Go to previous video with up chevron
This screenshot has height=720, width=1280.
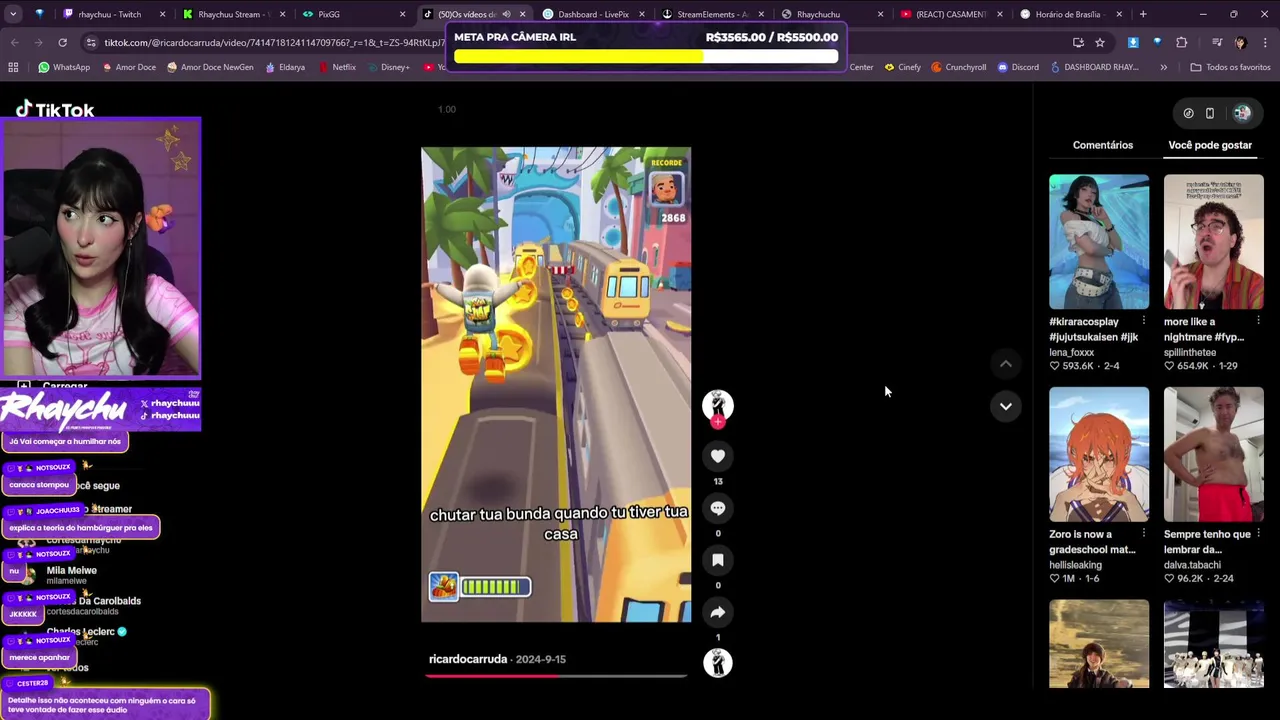coord(1006,364)
